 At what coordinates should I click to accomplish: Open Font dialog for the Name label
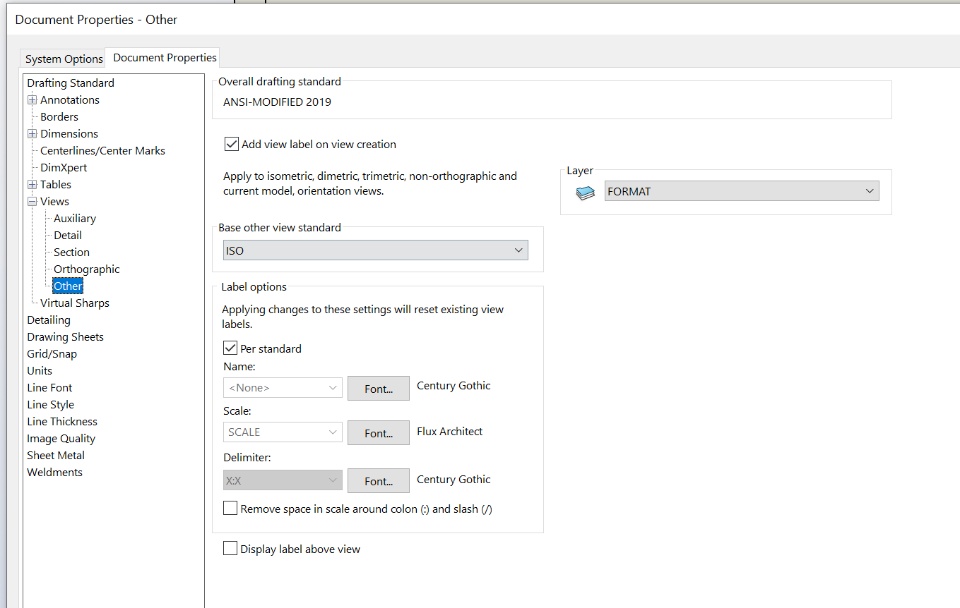click(378, 389)
